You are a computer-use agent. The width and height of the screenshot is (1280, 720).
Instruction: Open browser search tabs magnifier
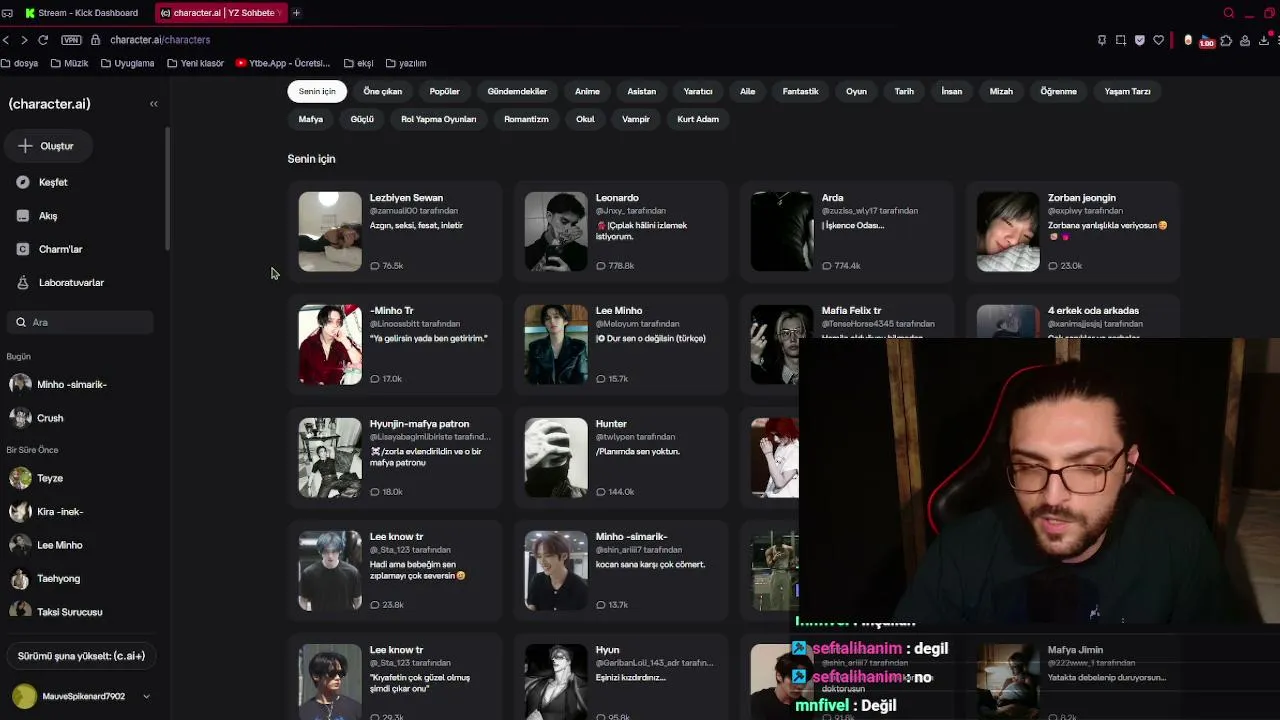tap(1229, 13)
